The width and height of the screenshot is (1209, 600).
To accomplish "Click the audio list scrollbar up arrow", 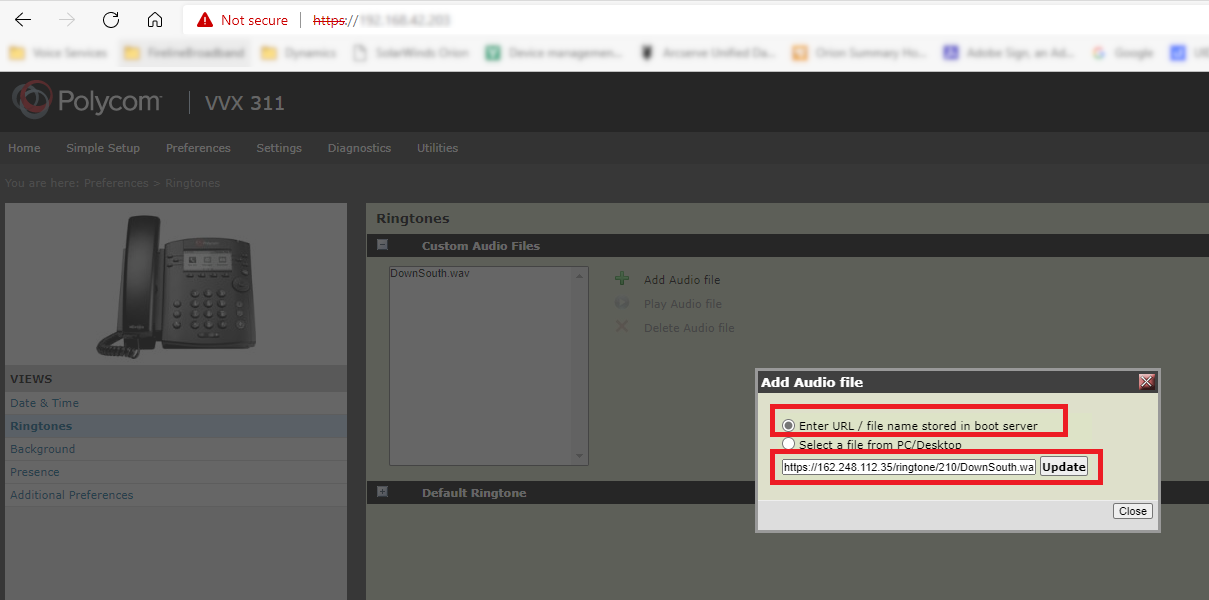I will pyautogui.click(x=580, y=275).
